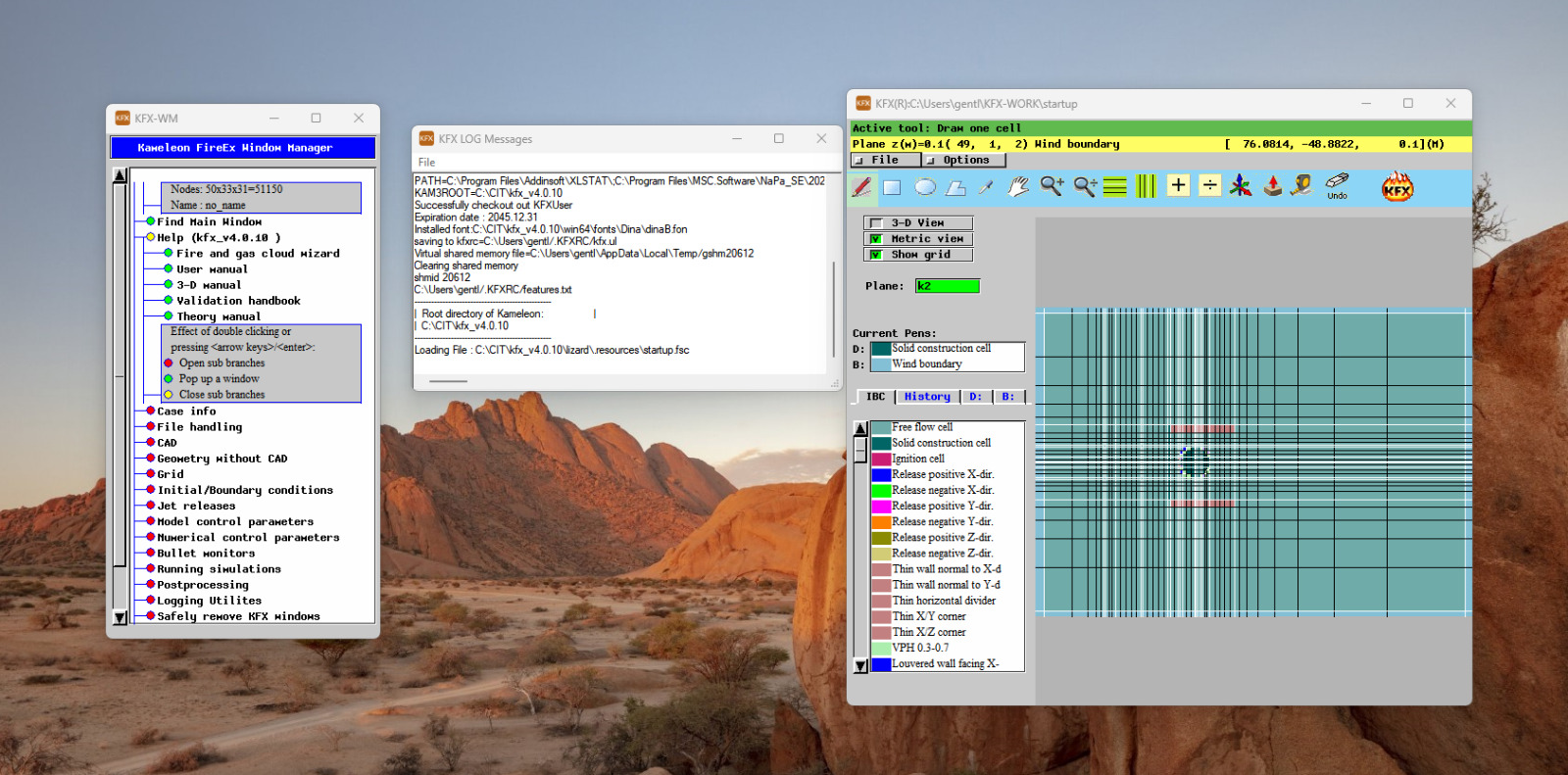Viewport: 1568px width, 775px height.
Task: Click the red up-arrow block icon
Action: pos(1272,185)
